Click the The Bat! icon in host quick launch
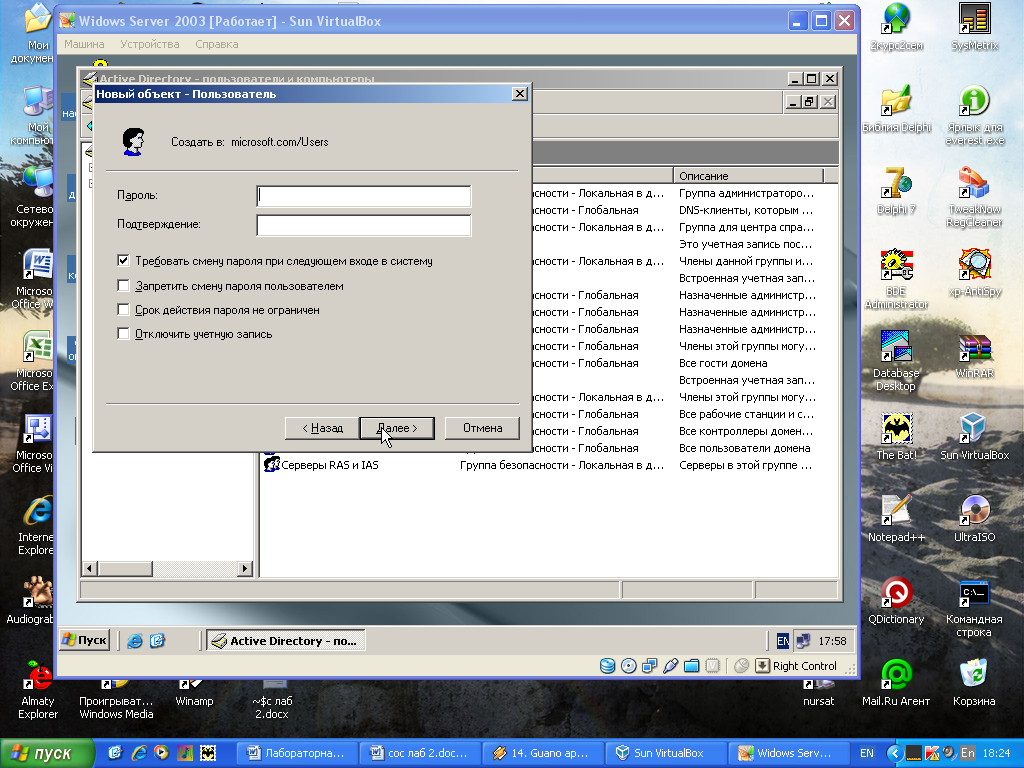The height and width of the screenshot is (768, 1024). click(x=207, y=753)
